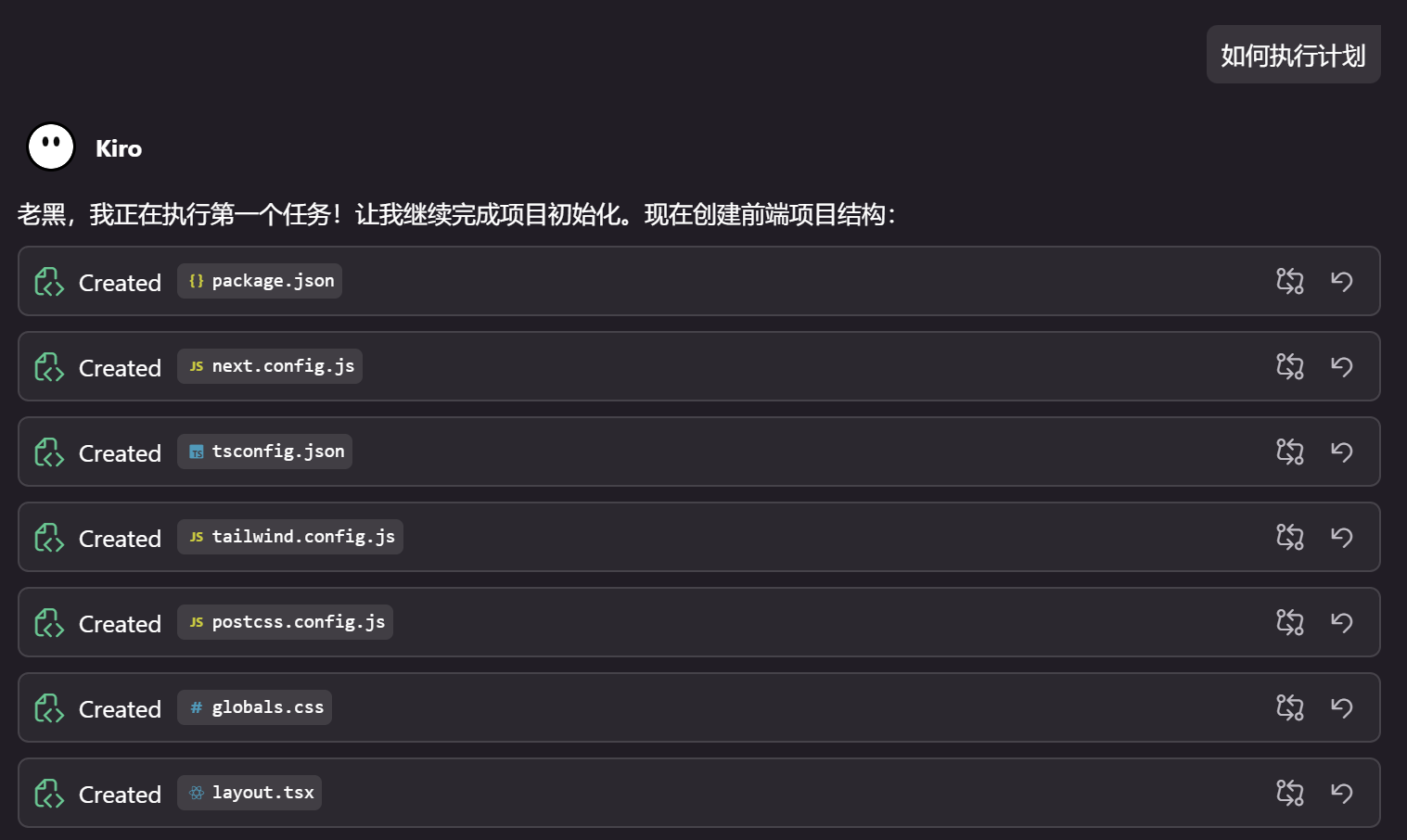Undo the layout.tsx file creation
Image resolution: width=1407 pixels, height=840 pixels.
click(1342, 793)
